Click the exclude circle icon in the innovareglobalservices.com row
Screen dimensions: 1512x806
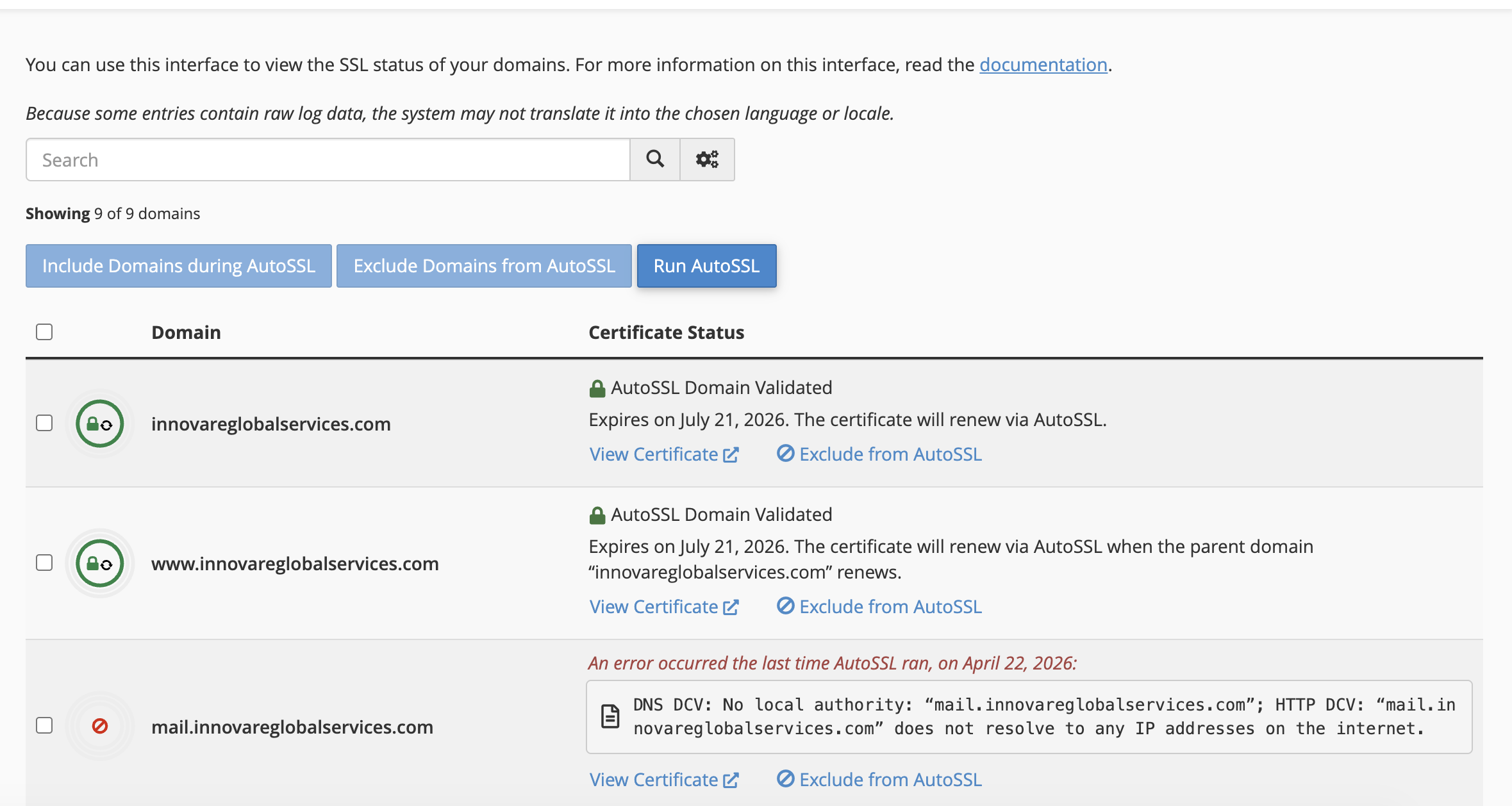click(785, 454)
